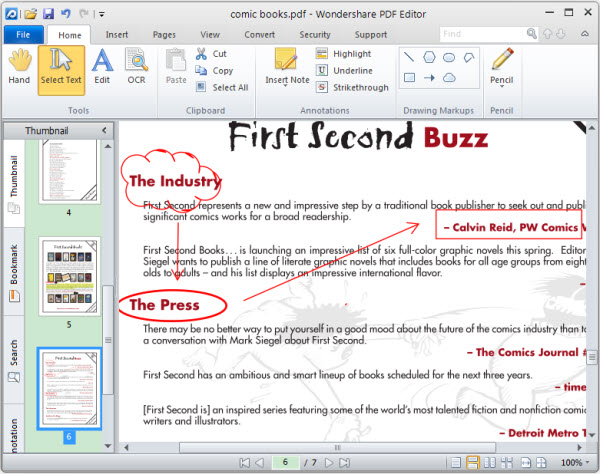The width and height of the screenshot is (600, 474).
Task: Switch to continuous facing view mode
Action: pos(507,463)
